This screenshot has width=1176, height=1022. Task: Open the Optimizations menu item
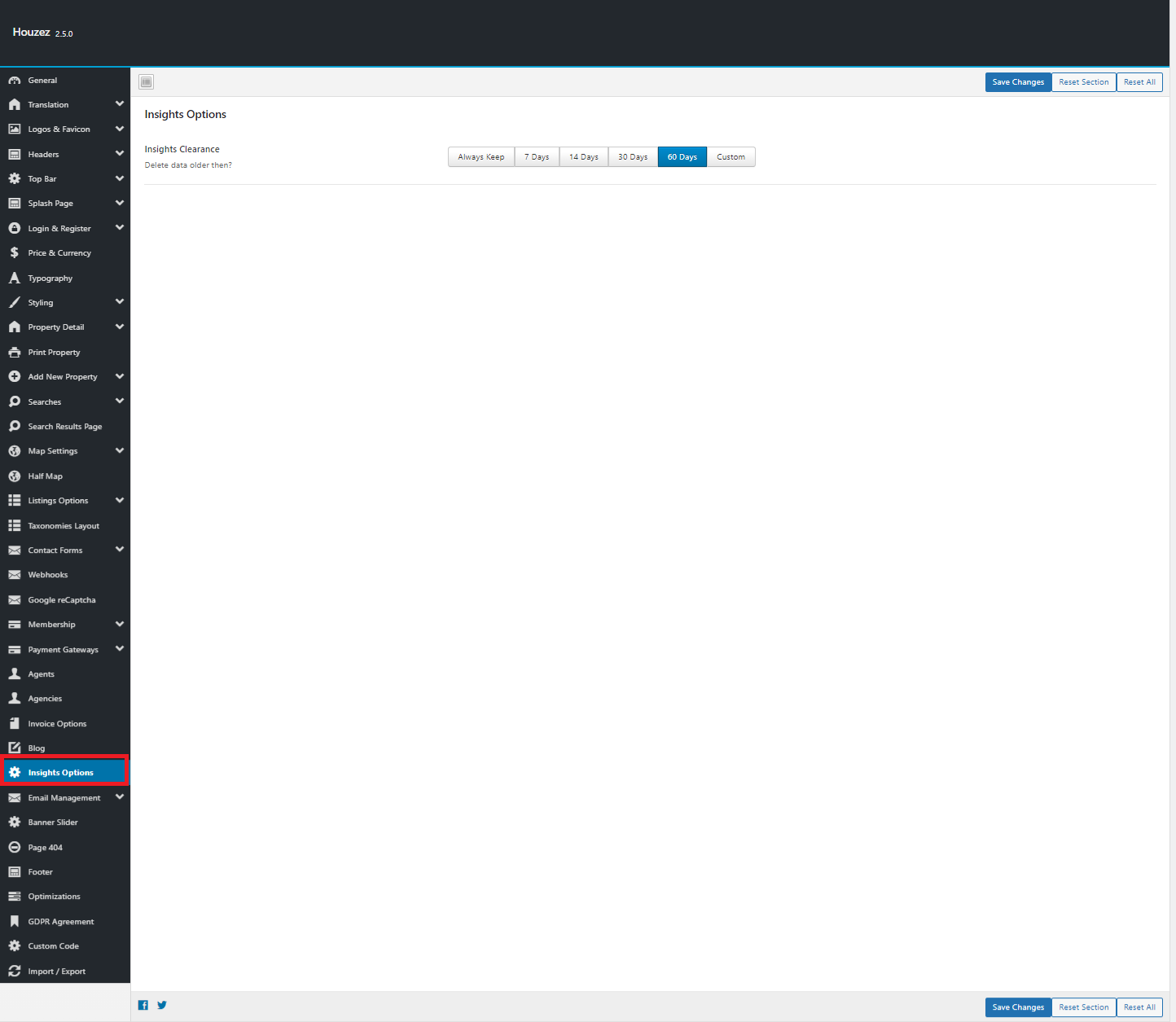click(65, 897)
